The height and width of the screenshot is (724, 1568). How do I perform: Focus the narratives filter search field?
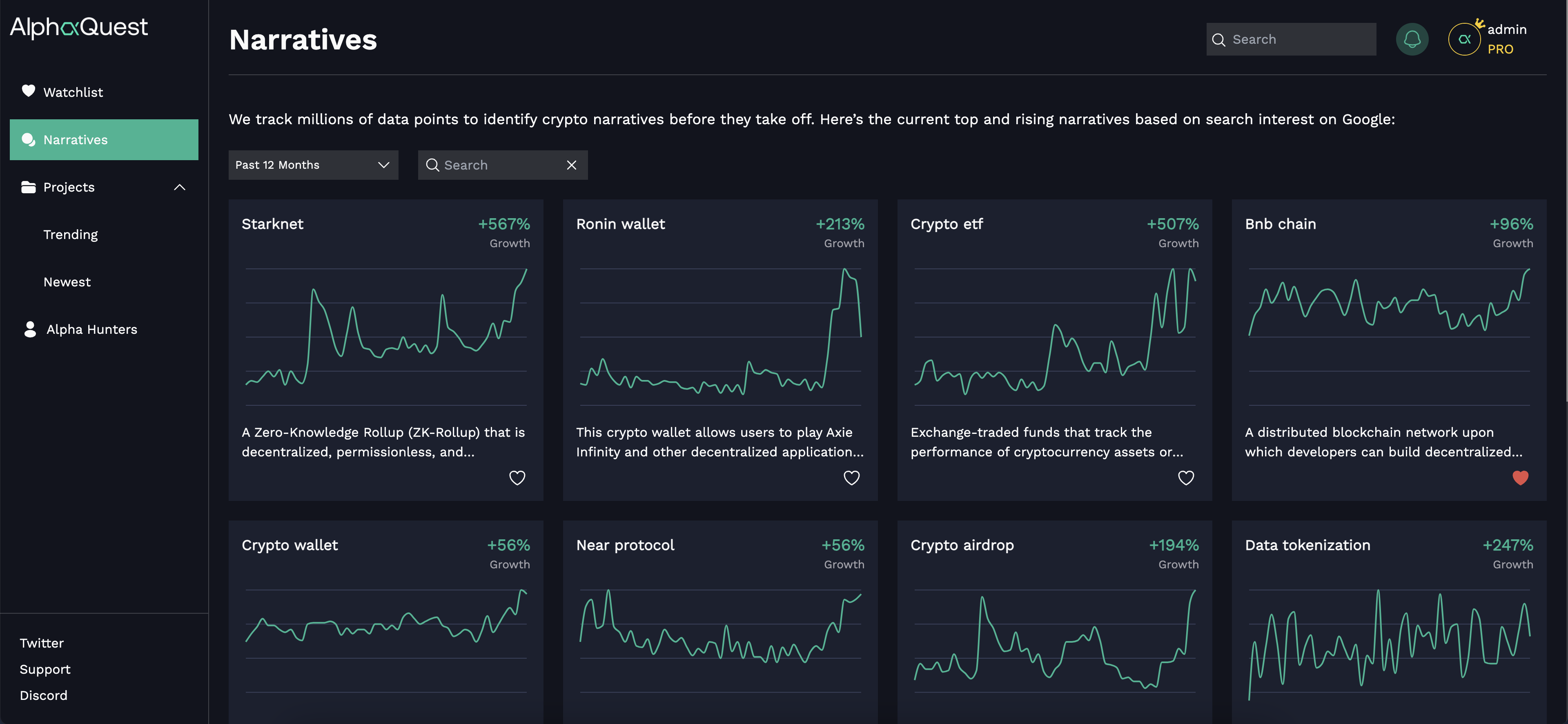coord(499,165)
